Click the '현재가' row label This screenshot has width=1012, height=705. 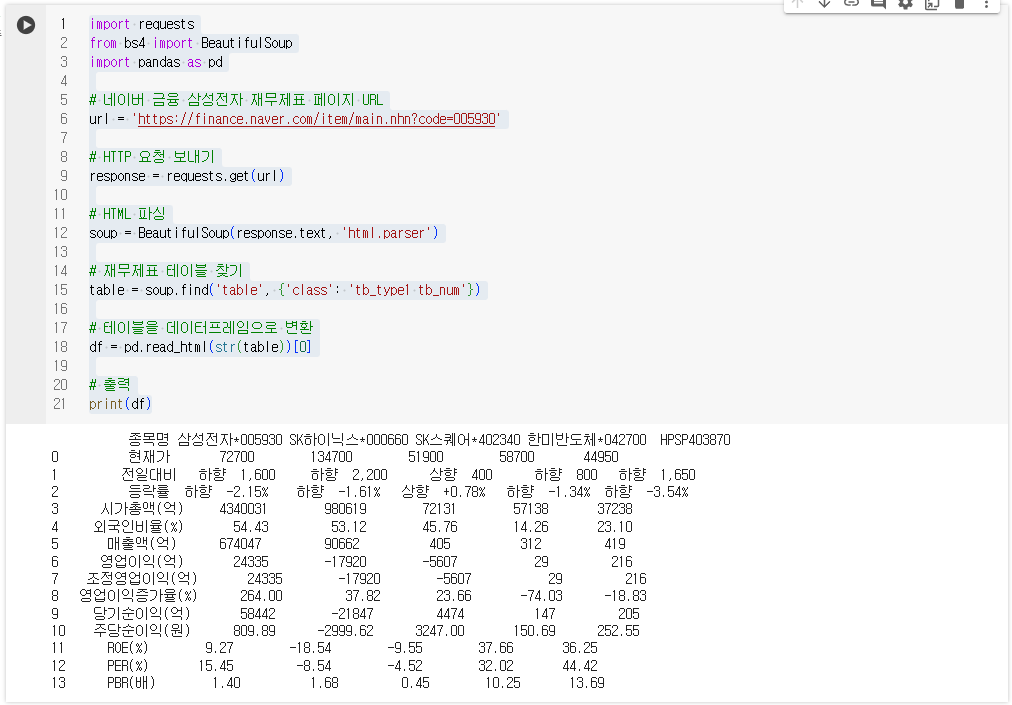[x=148, y=457]
